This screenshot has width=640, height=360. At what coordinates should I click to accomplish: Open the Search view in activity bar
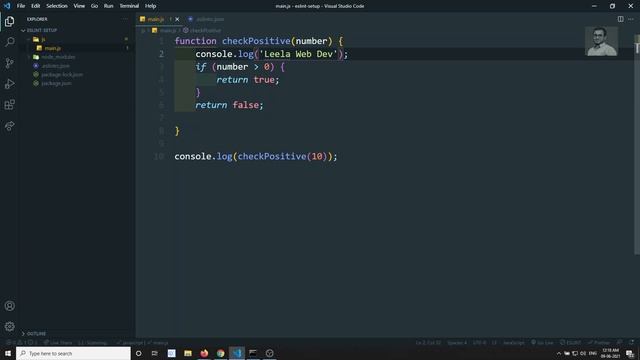[x=9, y=42]
